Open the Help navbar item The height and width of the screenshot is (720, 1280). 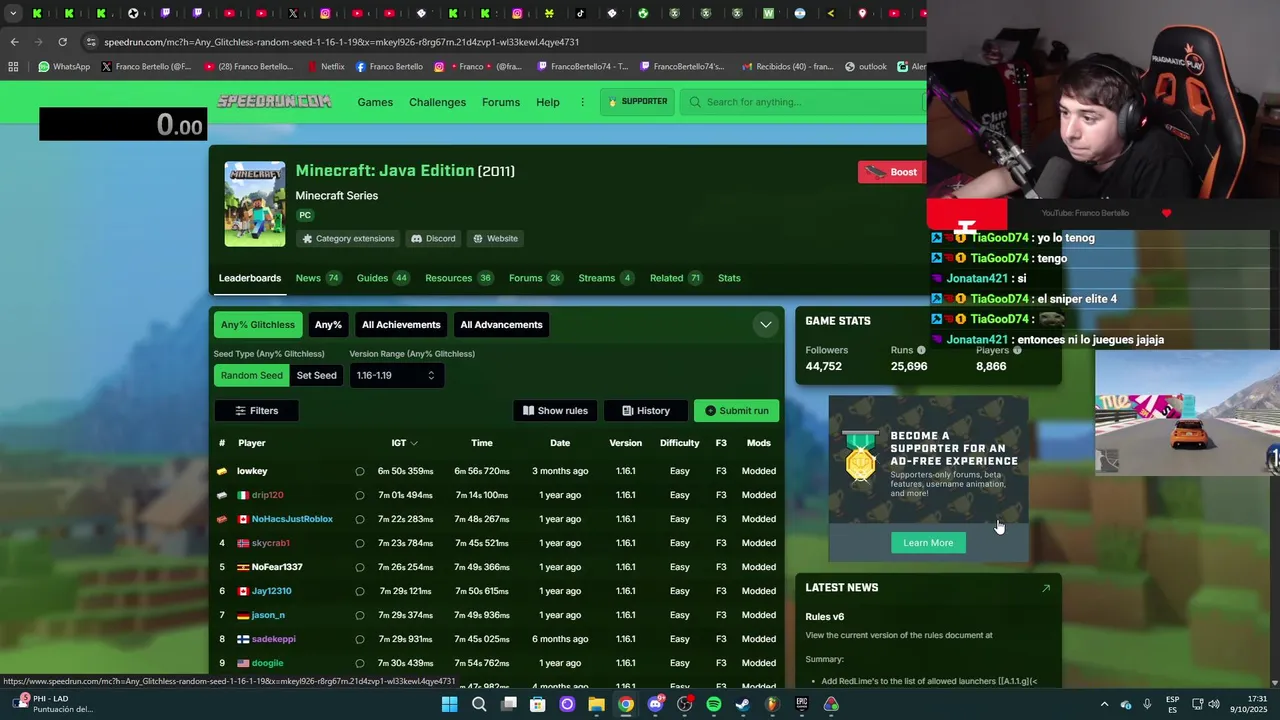(x=548, y=102)
